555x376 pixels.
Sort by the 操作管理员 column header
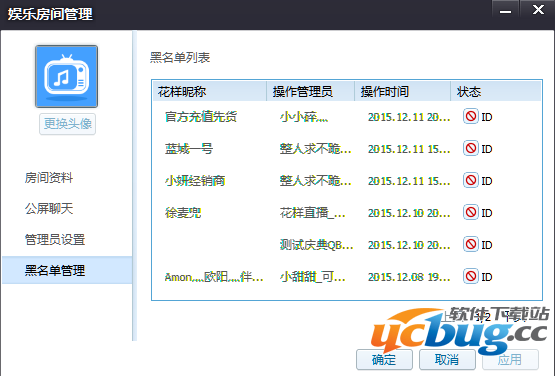(310, 92)
